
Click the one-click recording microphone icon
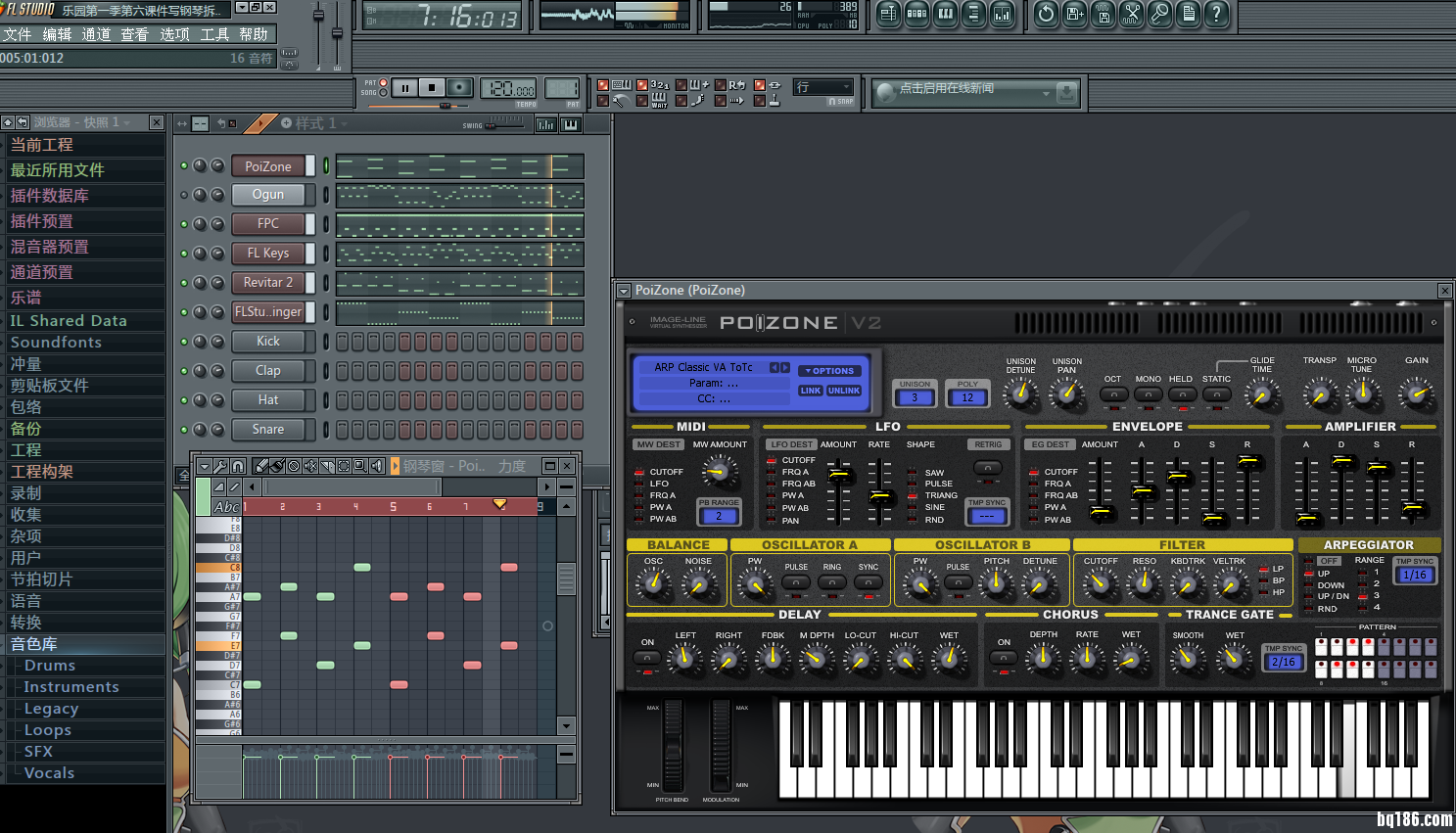(1160, 14)
